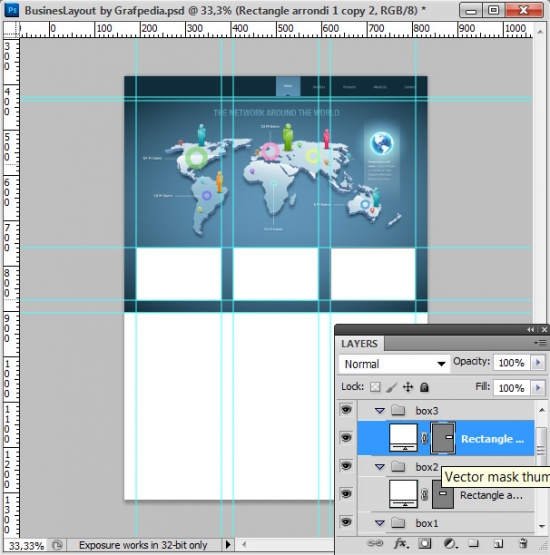Click the canvas vertical scroll up arrow

click(x=540, y=32)
